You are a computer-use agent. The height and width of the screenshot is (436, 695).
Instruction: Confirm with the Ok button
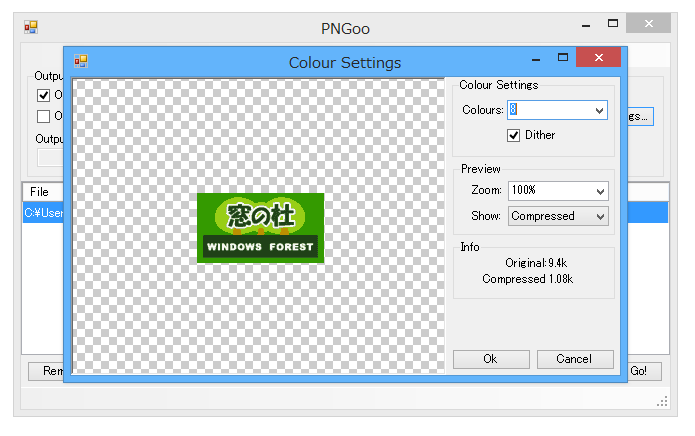coord(491,359)
